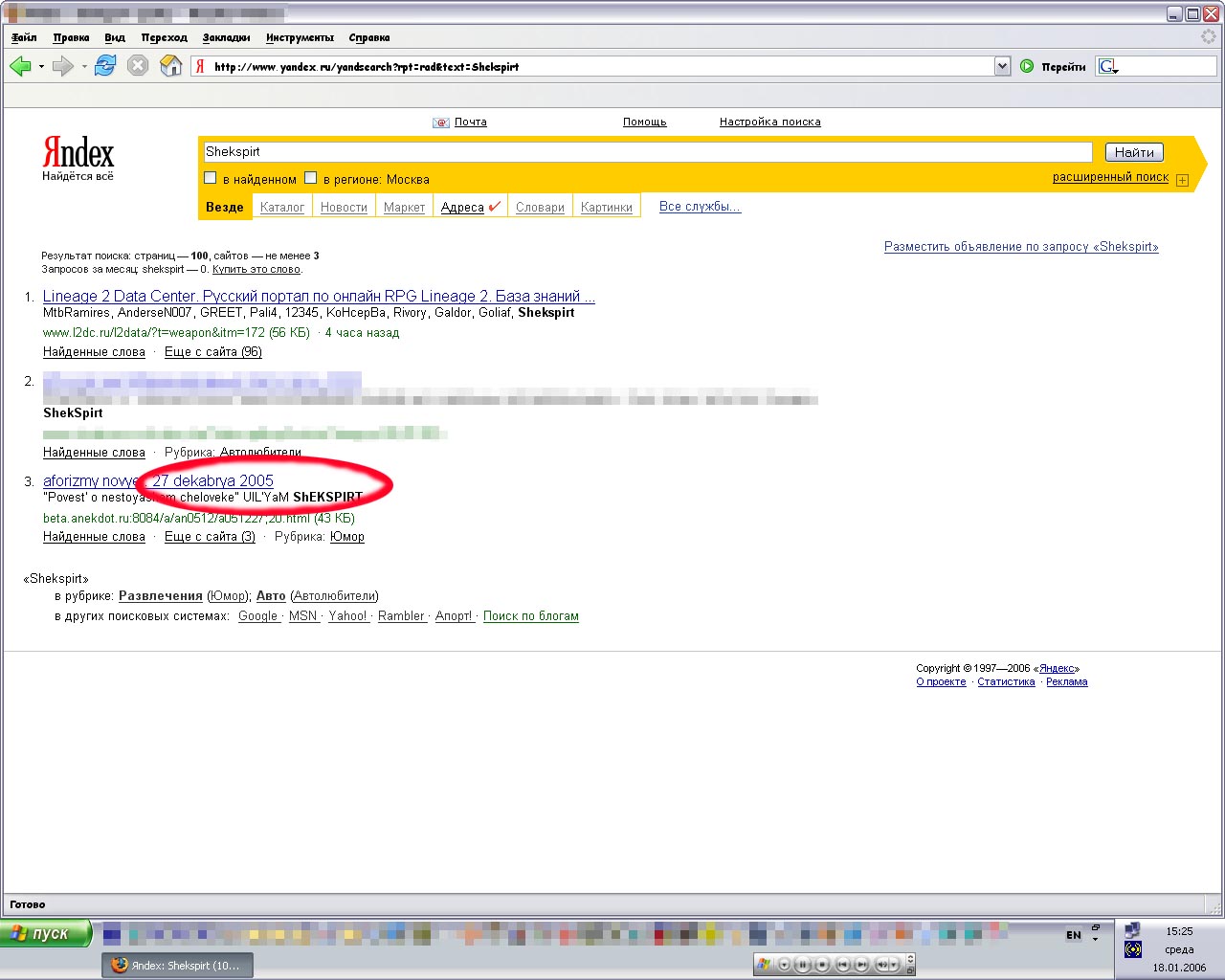Skip to next track in media toolbar
This screenshot has height=980, width=1225.
[x=861, y=965]
